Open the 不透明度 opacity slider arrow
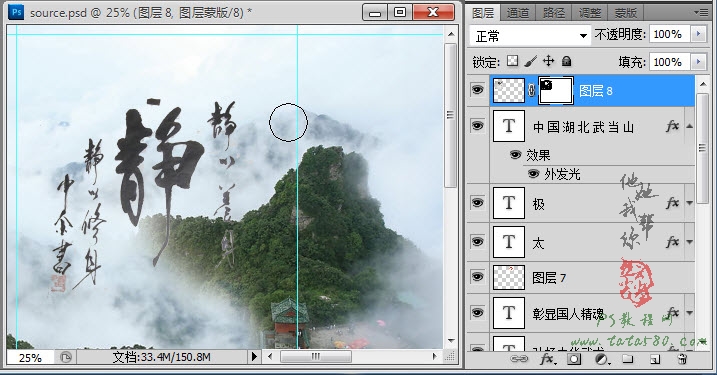717x375 pixels. pyautogui.click(x=698, y=34)
